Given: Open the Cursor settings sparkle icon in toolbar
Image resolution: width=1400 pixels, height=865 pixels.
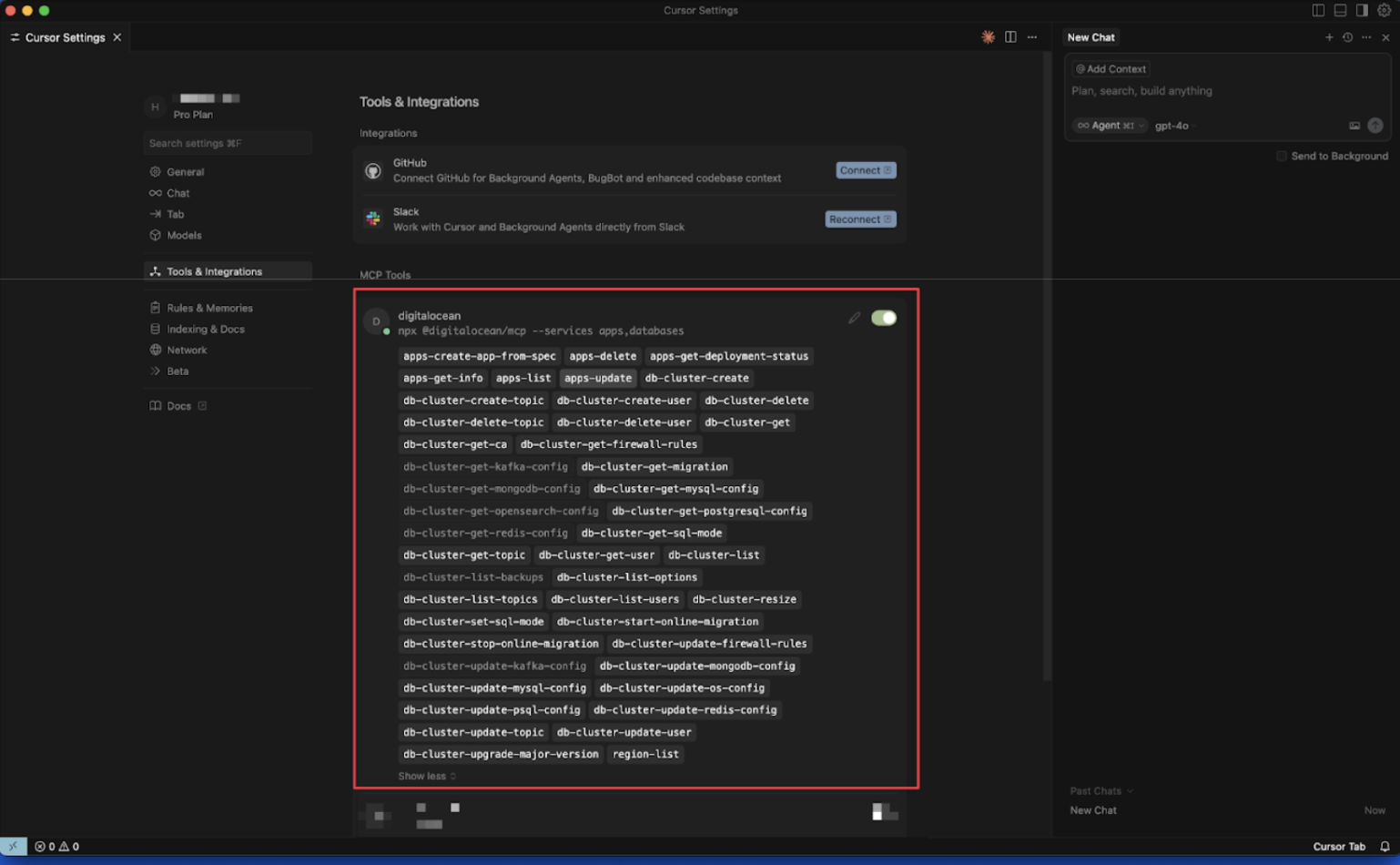Looking at the screenshot, I should (989, 37).
